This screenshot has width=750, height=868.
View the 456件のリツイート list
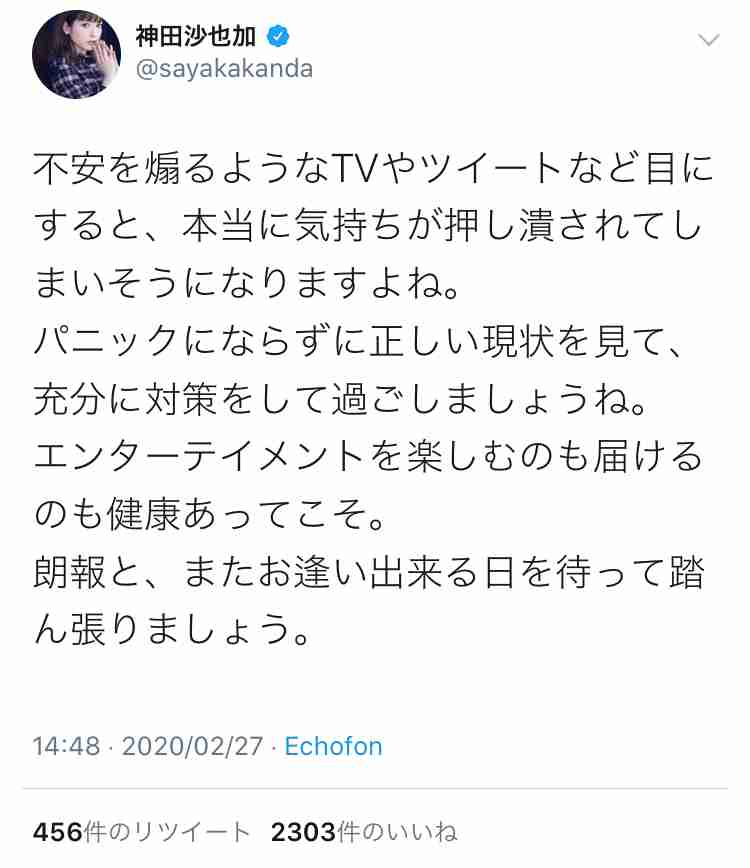click(x=141, y=832)
